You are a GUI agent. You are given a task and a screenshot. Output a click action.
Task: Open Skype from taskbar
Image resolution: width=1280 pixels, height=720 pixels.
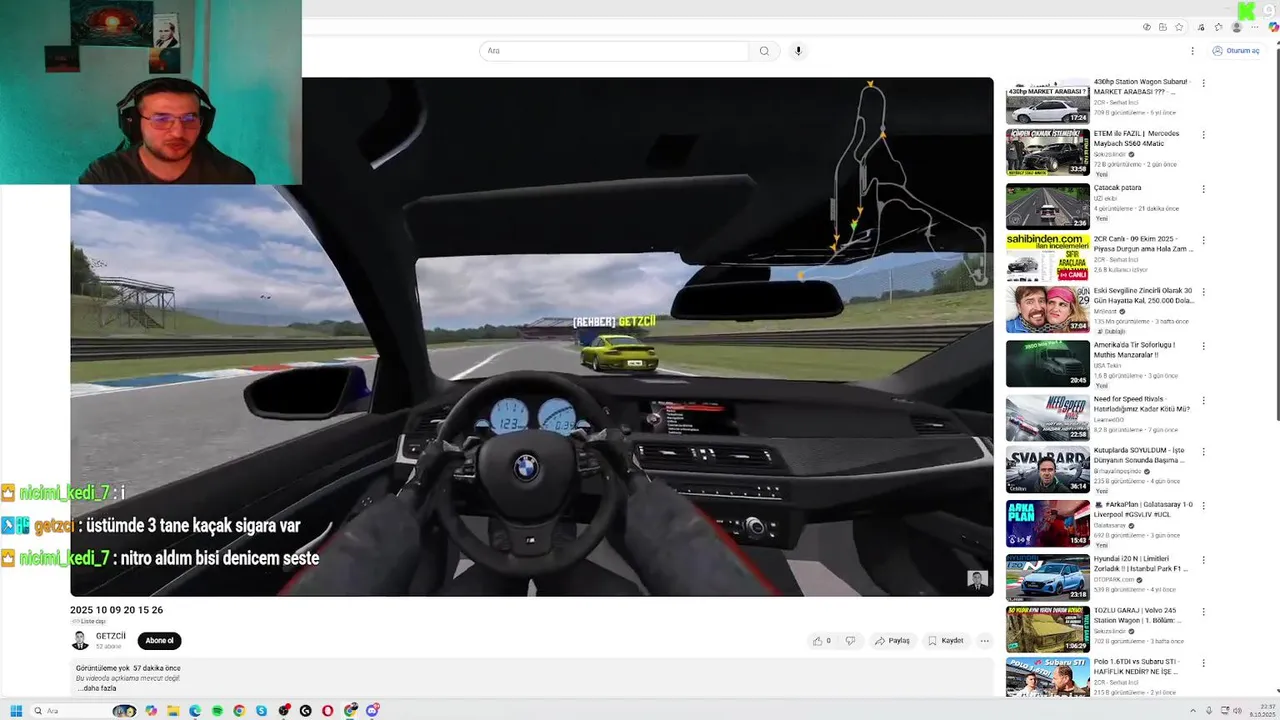[261, 711]
